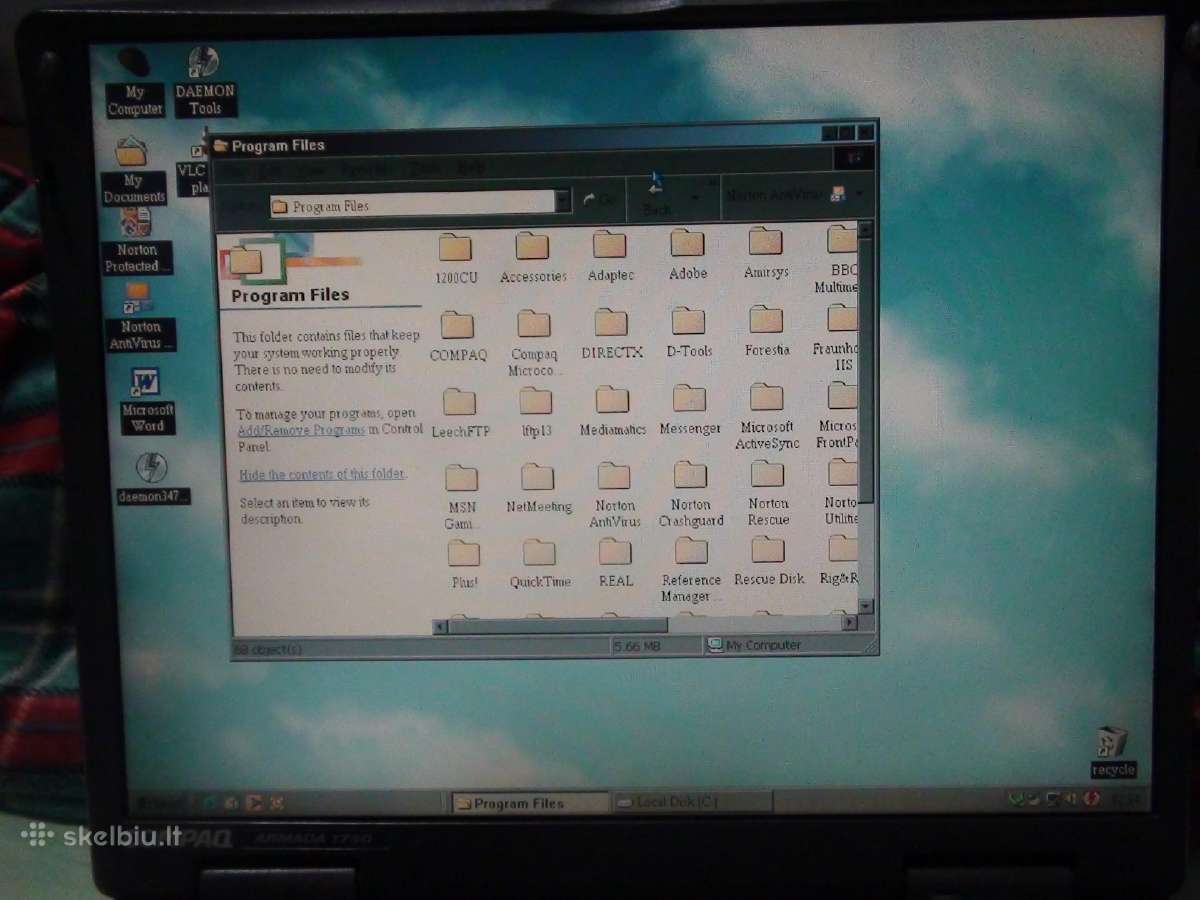Click the vertical scrollbar up arrow
The height and width of the screenshot is (900, 1200).
click(867, 228)
